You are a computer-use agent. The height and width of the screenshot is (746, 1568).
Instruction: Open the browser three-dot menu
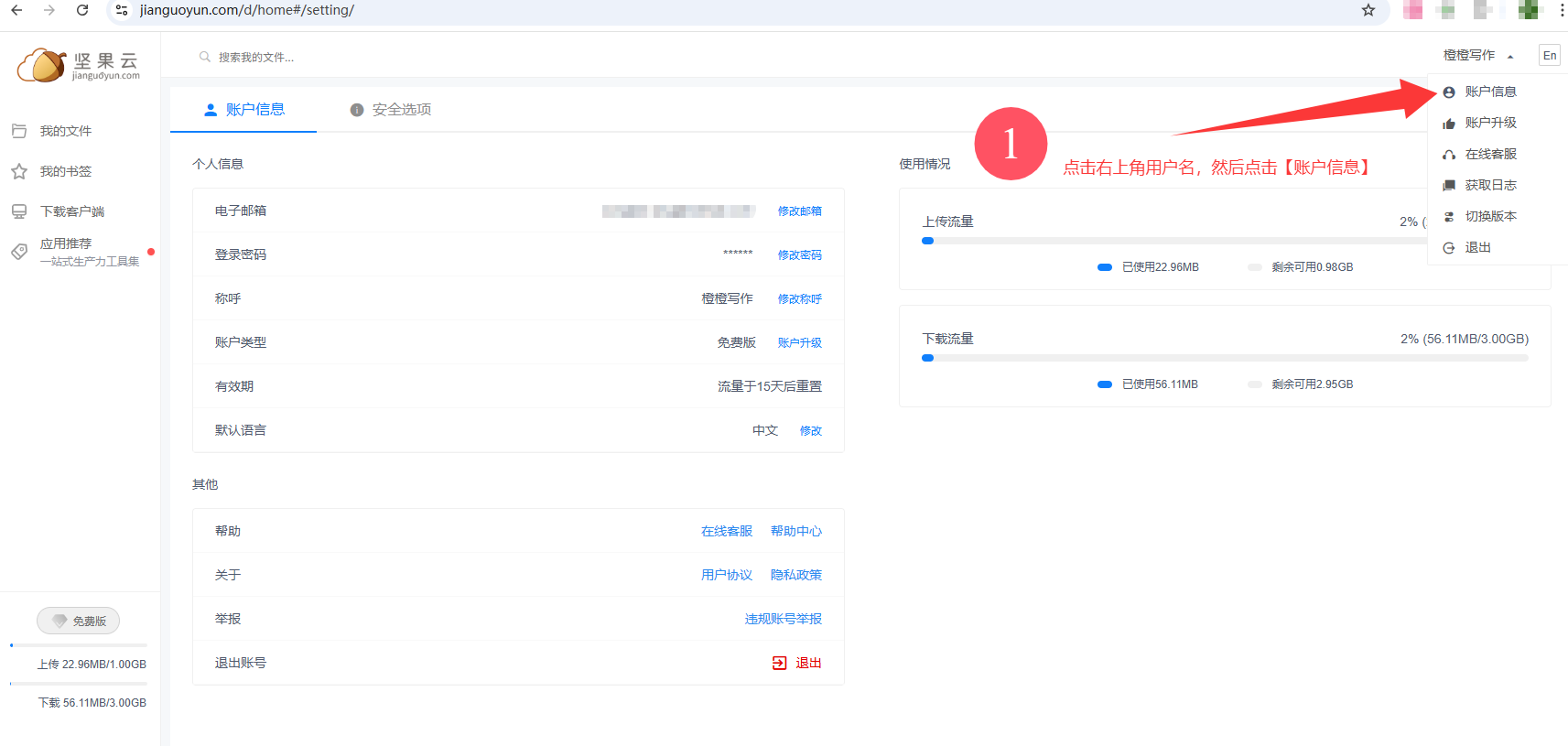click(1562, 10)
